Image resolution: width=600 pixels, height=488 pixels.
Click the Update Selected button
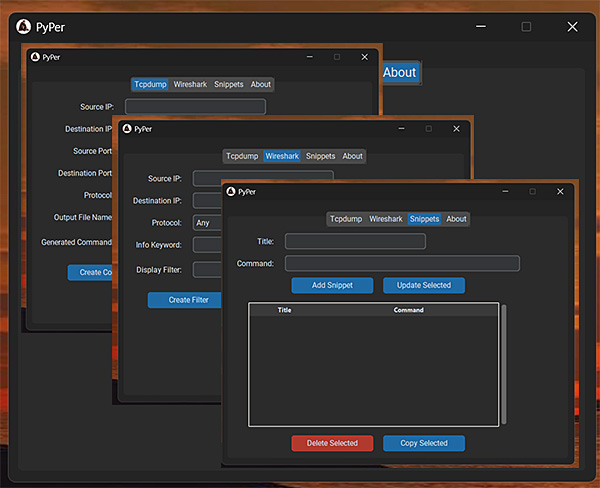click(x=424, y=286)
